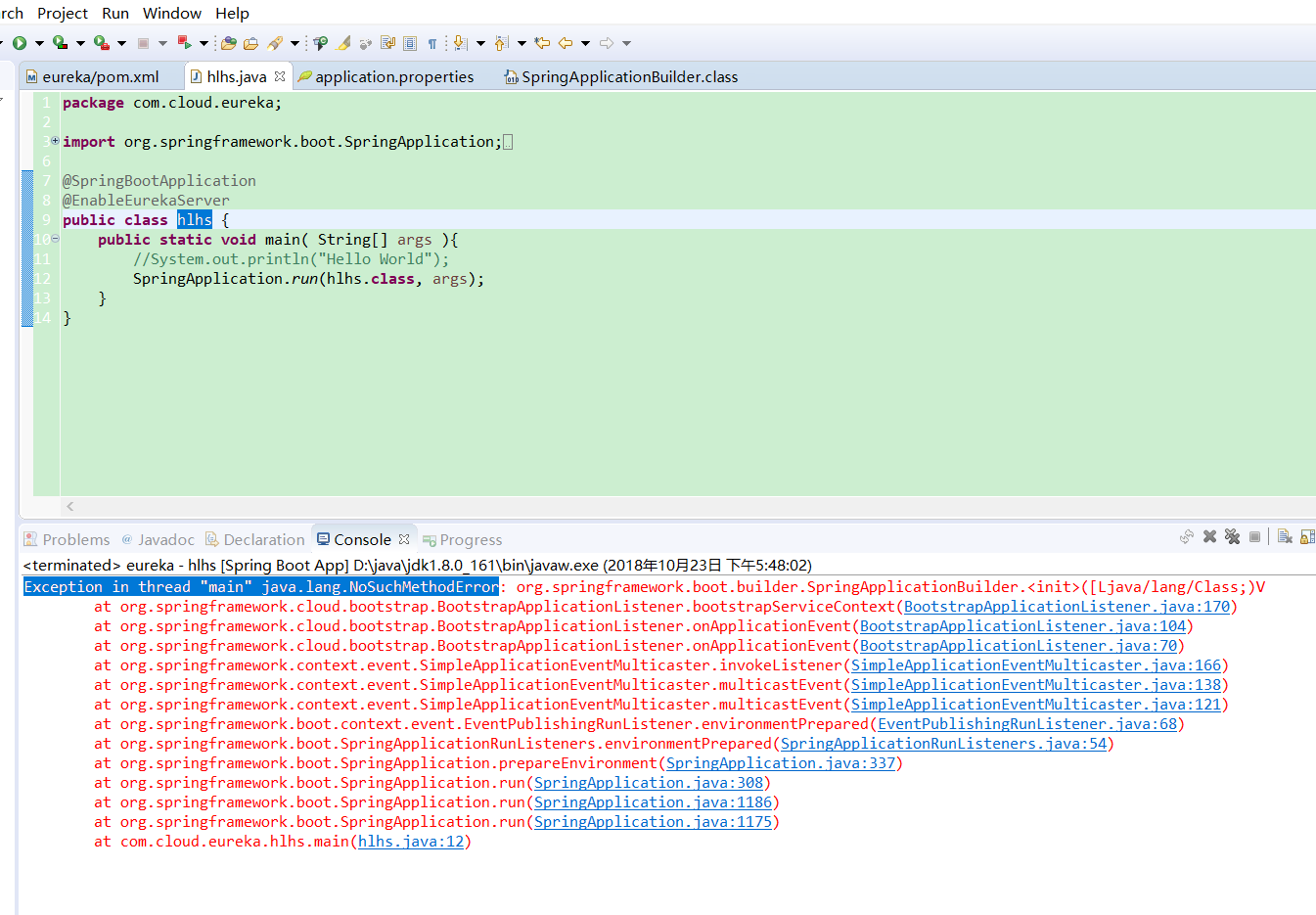The height and width of the screenshot is (915, 1316).
Task: Open the Run menu
Action: click(x=115, y=13)
